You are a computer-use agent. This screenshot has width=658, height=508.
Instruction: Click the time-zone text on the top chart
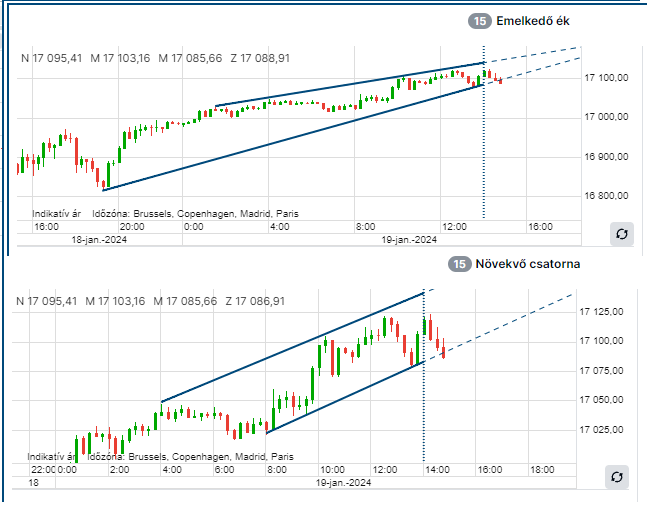196,214
